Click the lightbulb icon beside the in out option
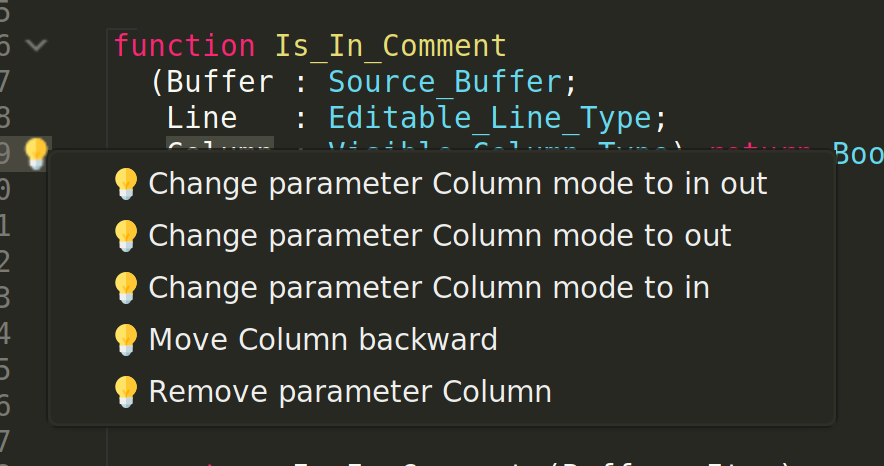 coord(126,184)
